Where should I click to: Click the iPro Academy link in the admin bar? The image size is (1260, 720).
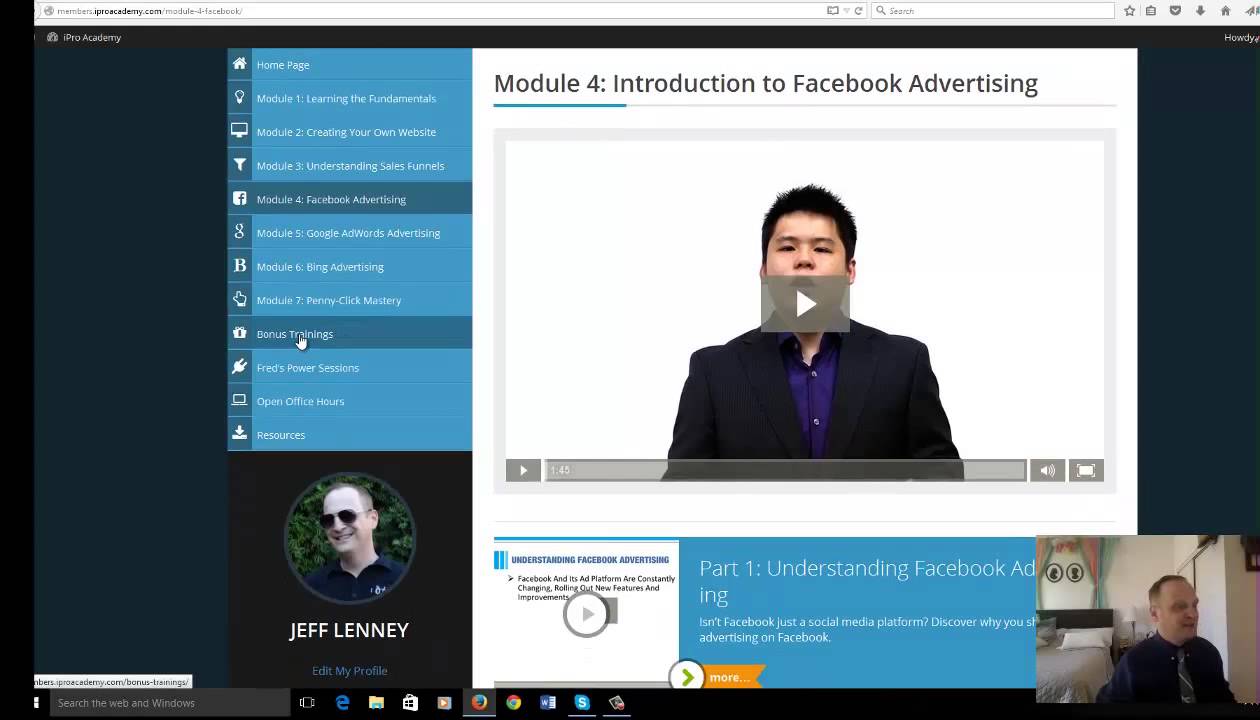(84, 37)
